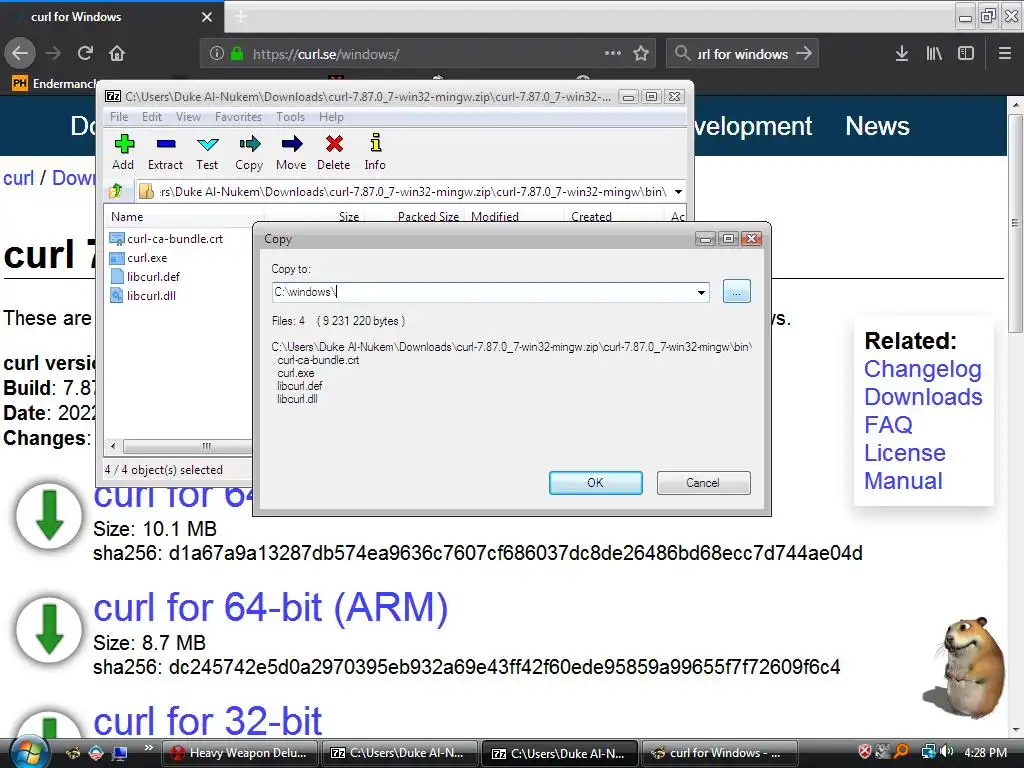This screenshot has height=768, width=1024.
Task: Reload the page in Firefox
Action: (x=85, y=54)
